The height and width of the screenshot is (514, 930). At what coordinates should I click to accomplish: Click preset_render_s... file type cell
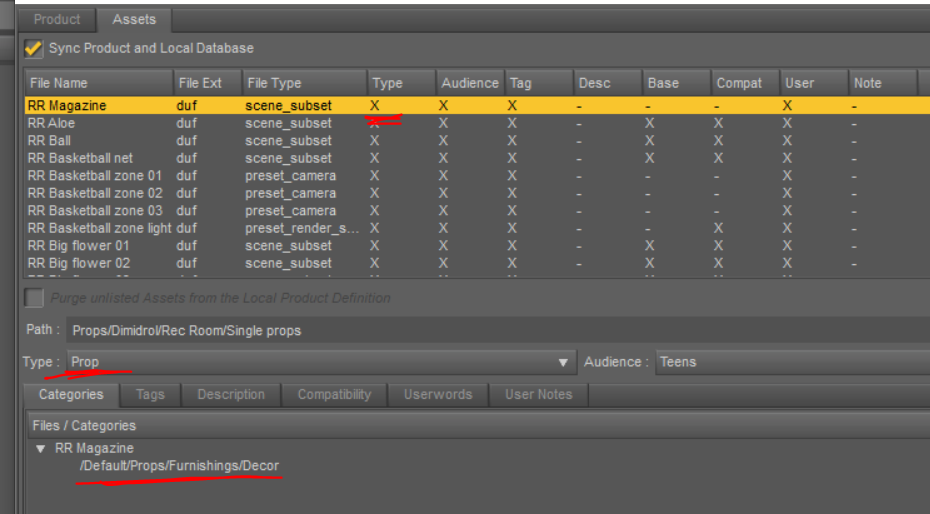coord(302,228)
